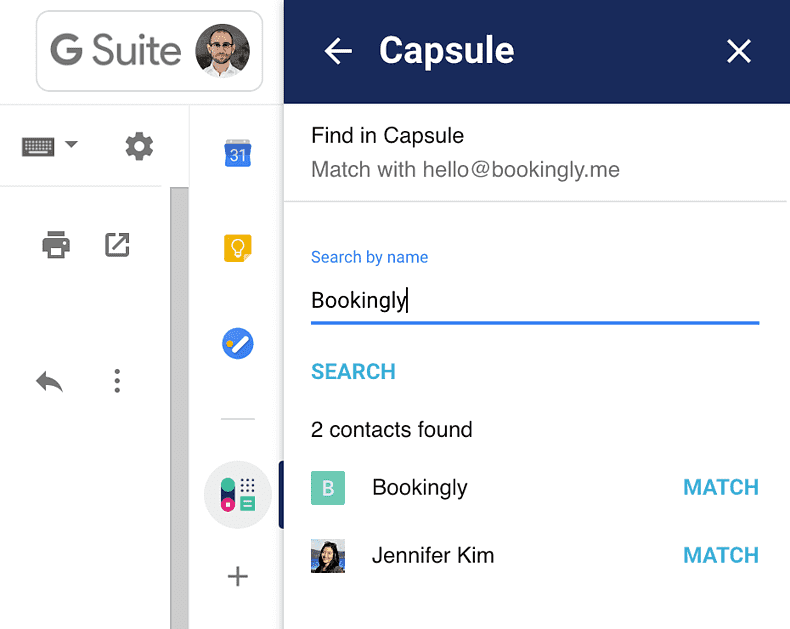790x629 pixels.
Task: Open Google Tasks checkmark icon
Action: (x=238, y=344)
